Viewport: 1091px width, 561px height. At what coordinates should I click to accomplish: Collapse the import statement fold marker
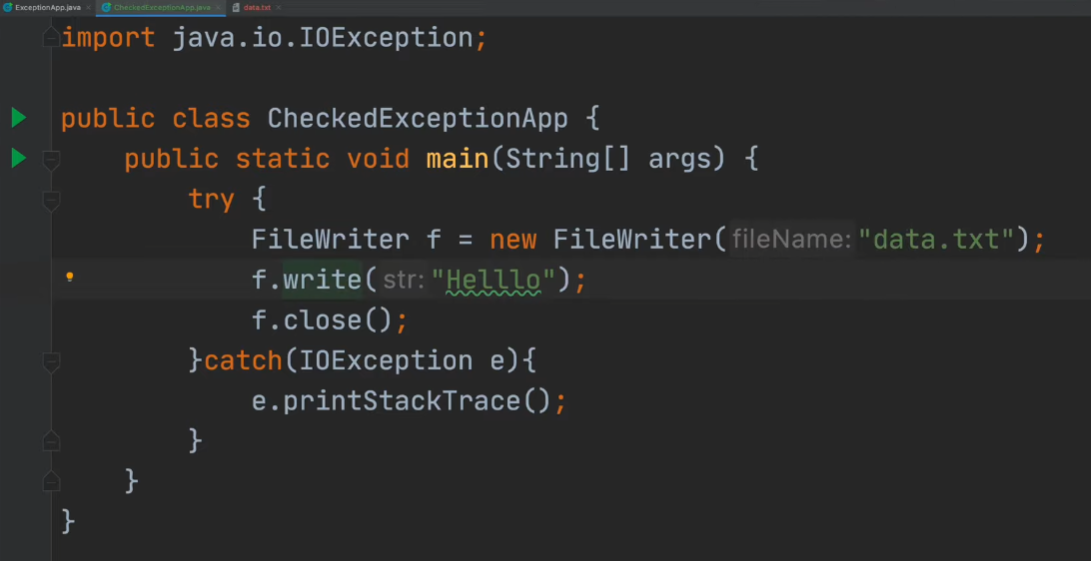point(51,38)
